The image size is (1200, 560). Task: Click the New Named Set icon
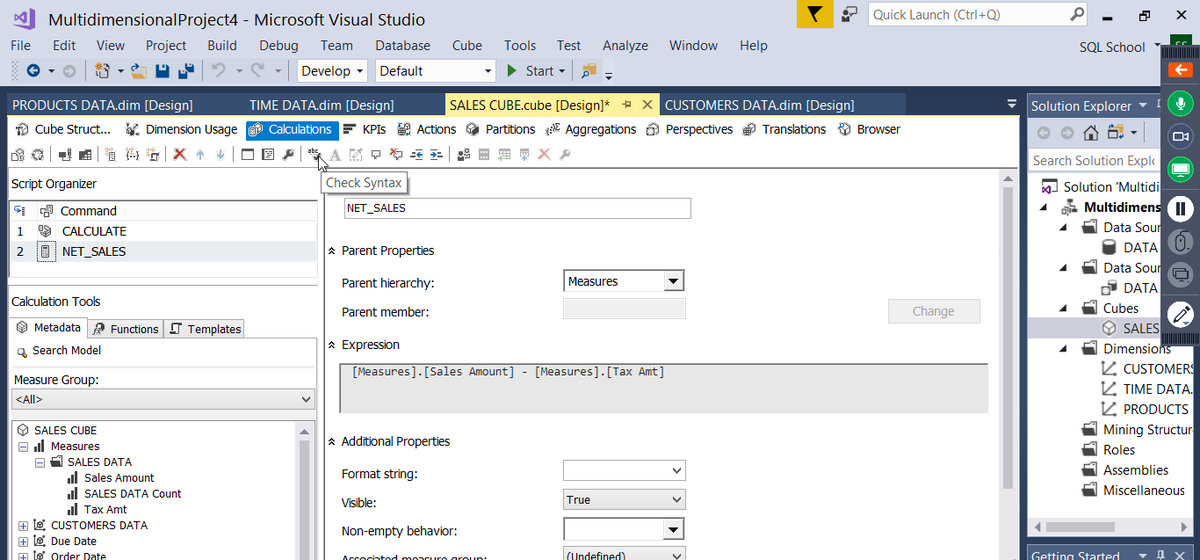point(132,155)
